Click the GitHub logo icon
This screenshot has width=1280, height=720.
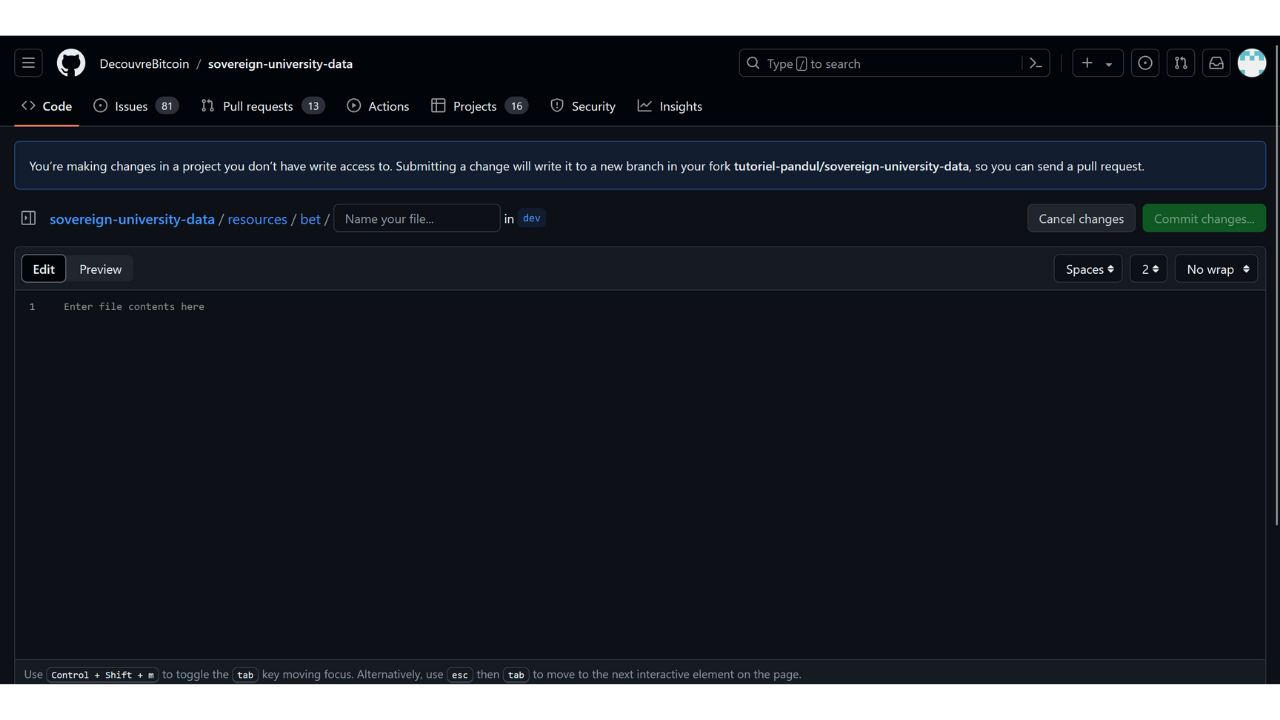pyautogui.click(x=71, y=63)
